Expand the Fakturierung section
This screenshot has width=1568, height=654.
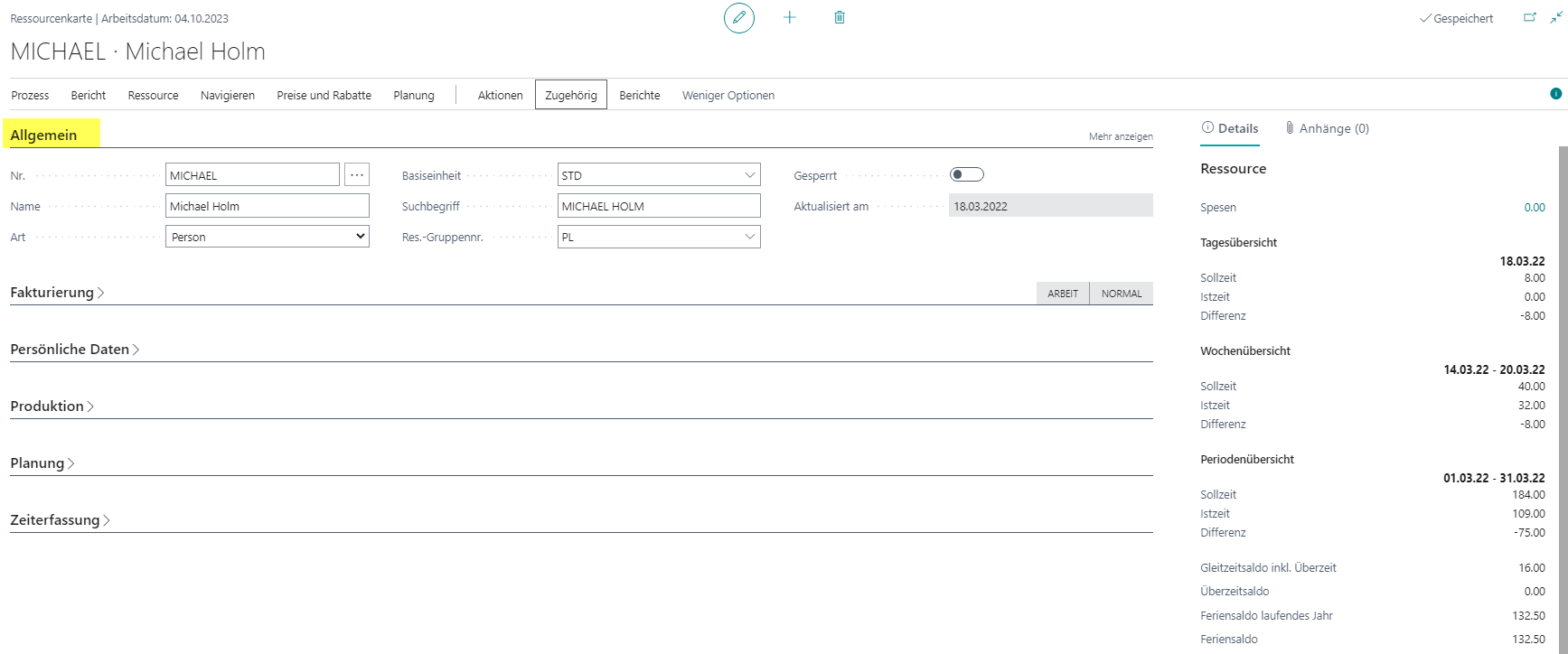(57, 293)
